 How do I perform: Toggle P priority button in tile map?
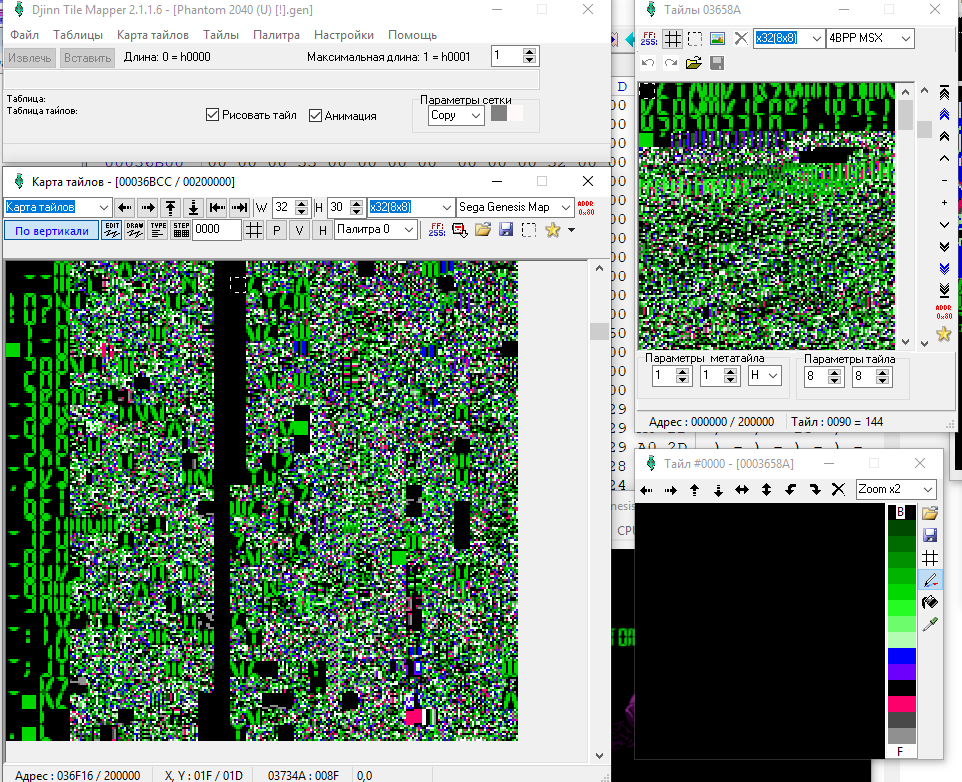[x=277, y=231]
